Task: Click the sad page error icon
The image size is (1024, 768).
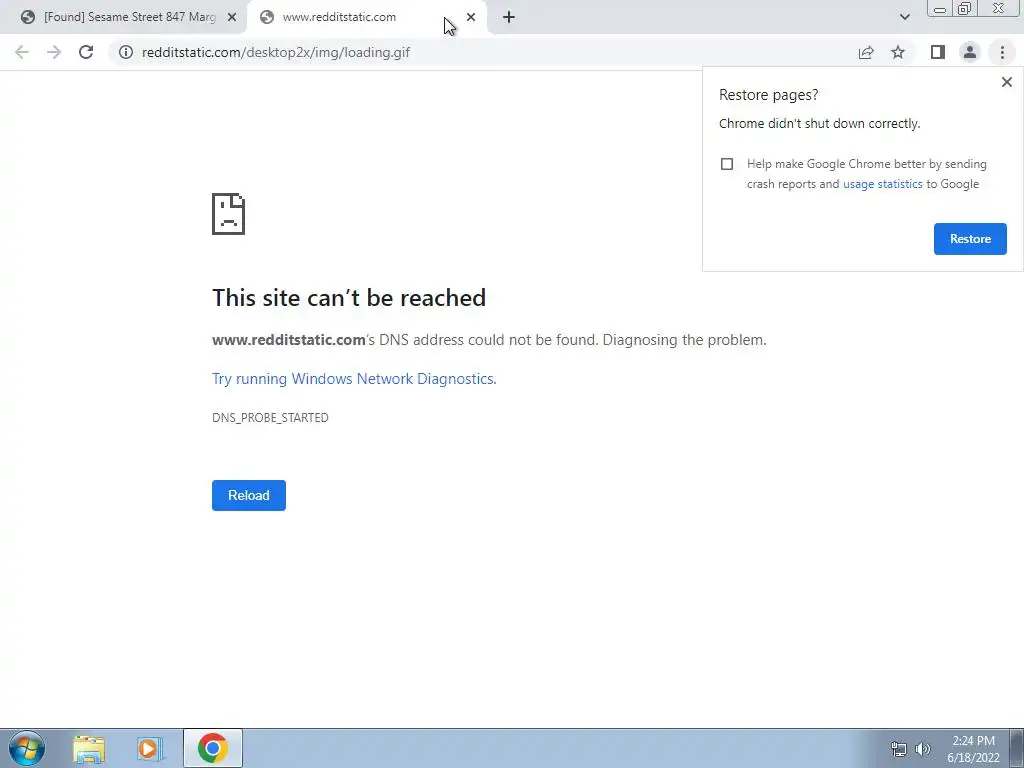Action: (x=229, y=214)
